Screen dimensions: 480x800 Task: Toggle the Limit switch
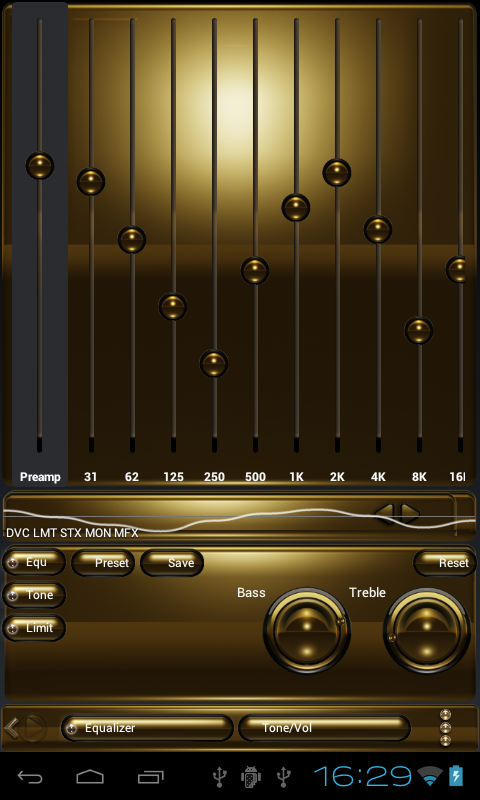click(34, 628)
